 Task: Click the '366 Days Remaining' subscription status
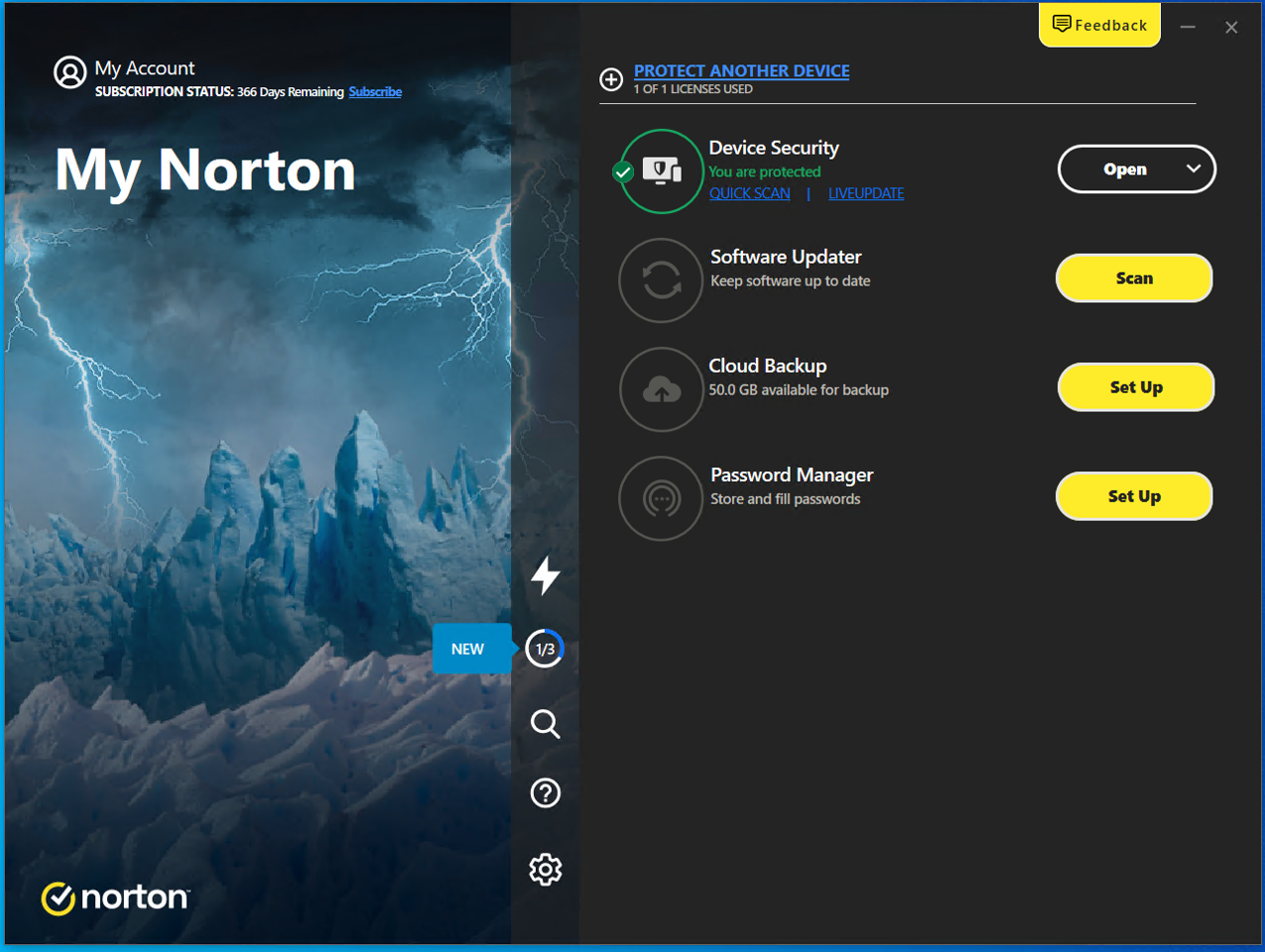point(291,92)
